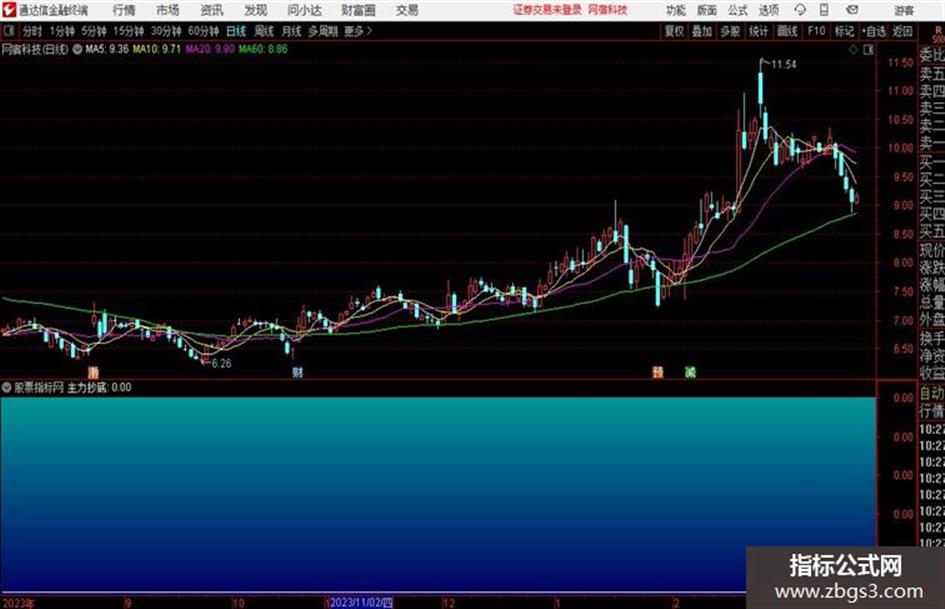Viewport: 945px width, 609px height.
Task: Open the 交易 menu
Action: click(407, 10)
